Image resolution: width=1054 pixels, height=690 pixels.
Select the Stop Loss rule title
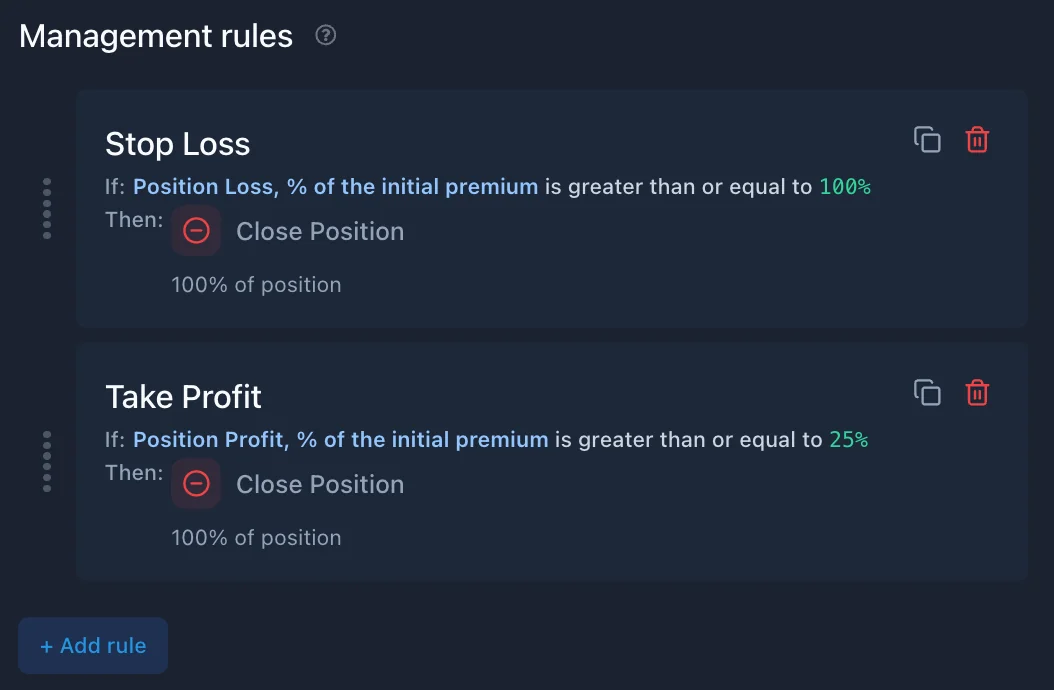(177, 144)
